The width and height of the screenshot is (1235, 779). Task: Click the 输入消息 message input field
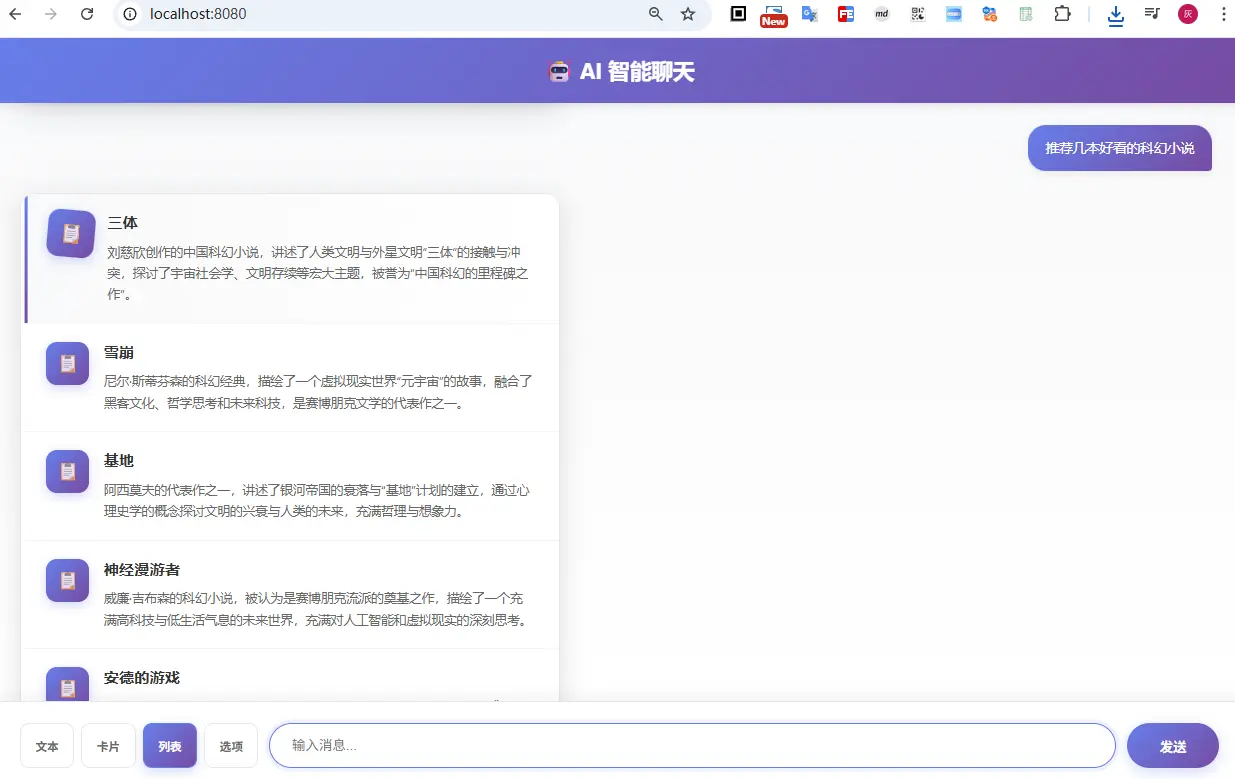[x=693, y=745]
